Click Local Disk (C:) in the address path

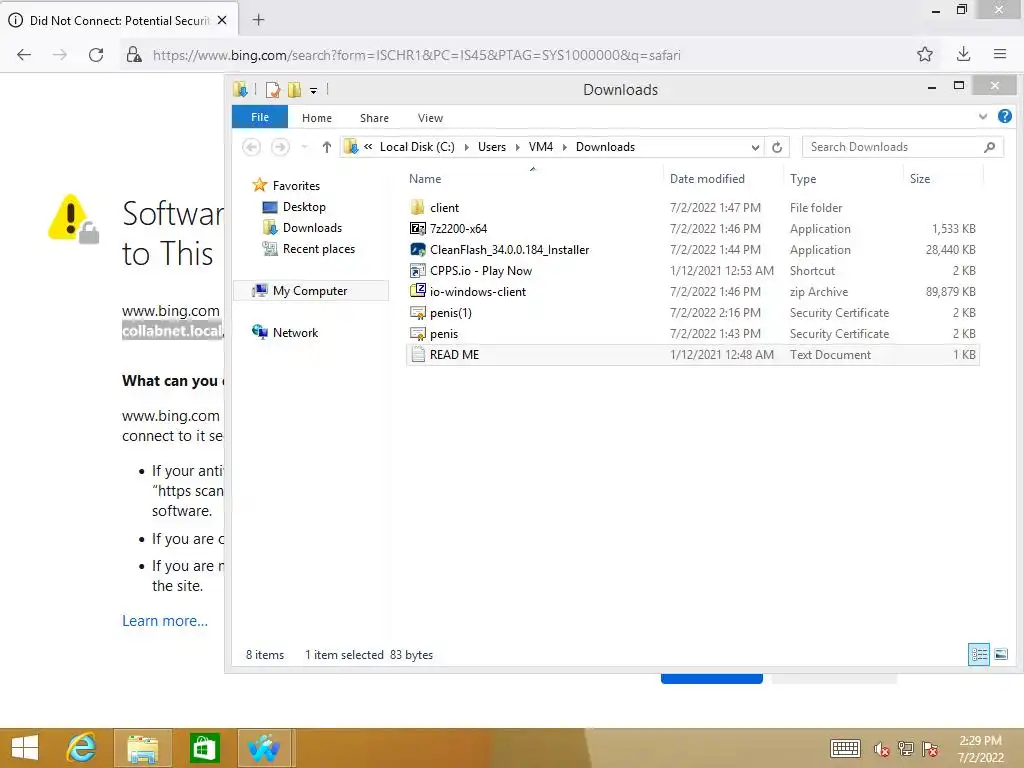click(417, 147)
